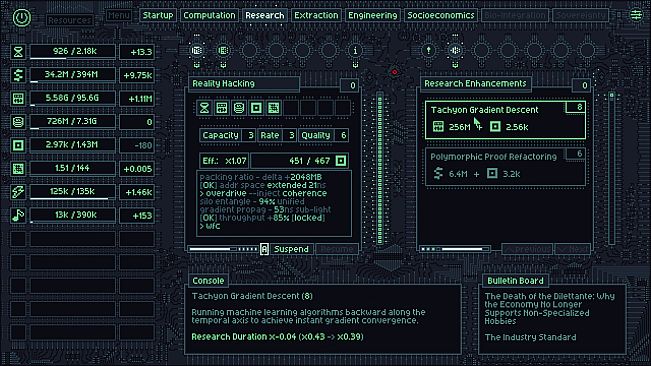Open the Engineering tab

(373, 15)
